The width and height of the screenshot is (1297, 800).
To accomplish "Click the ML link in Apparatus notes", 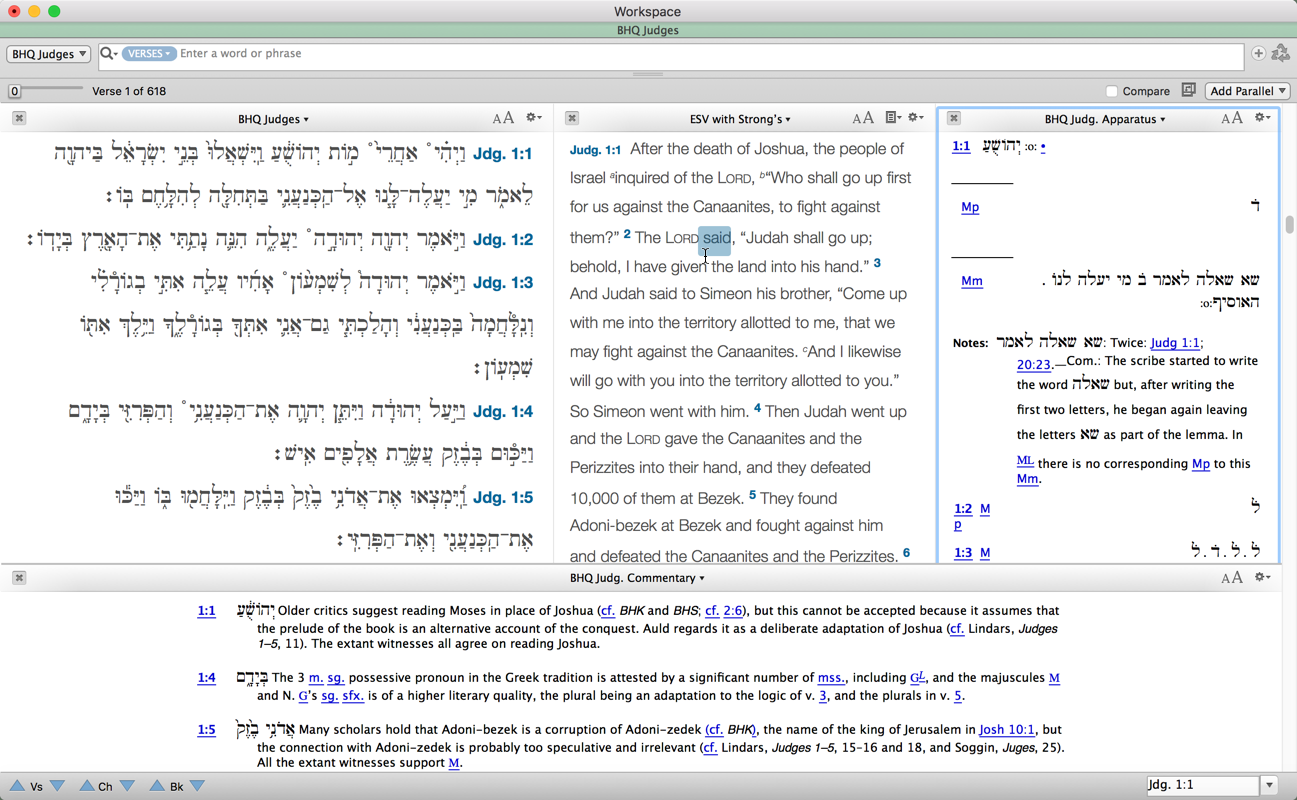I will (1025, 461).
